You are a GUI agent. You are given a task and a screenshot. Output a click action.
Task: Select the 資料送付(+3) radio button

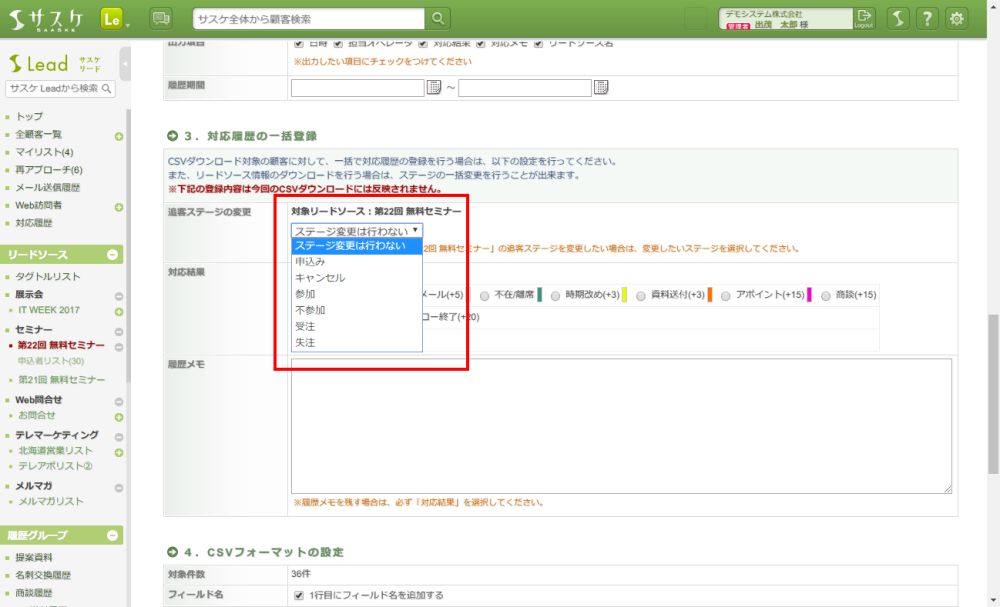pyautogui.click(x=641, y=295)
